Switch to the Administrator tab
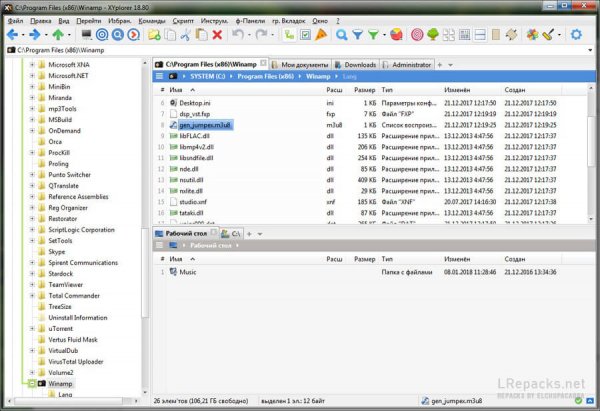600x411 pixels. (407, 65)
